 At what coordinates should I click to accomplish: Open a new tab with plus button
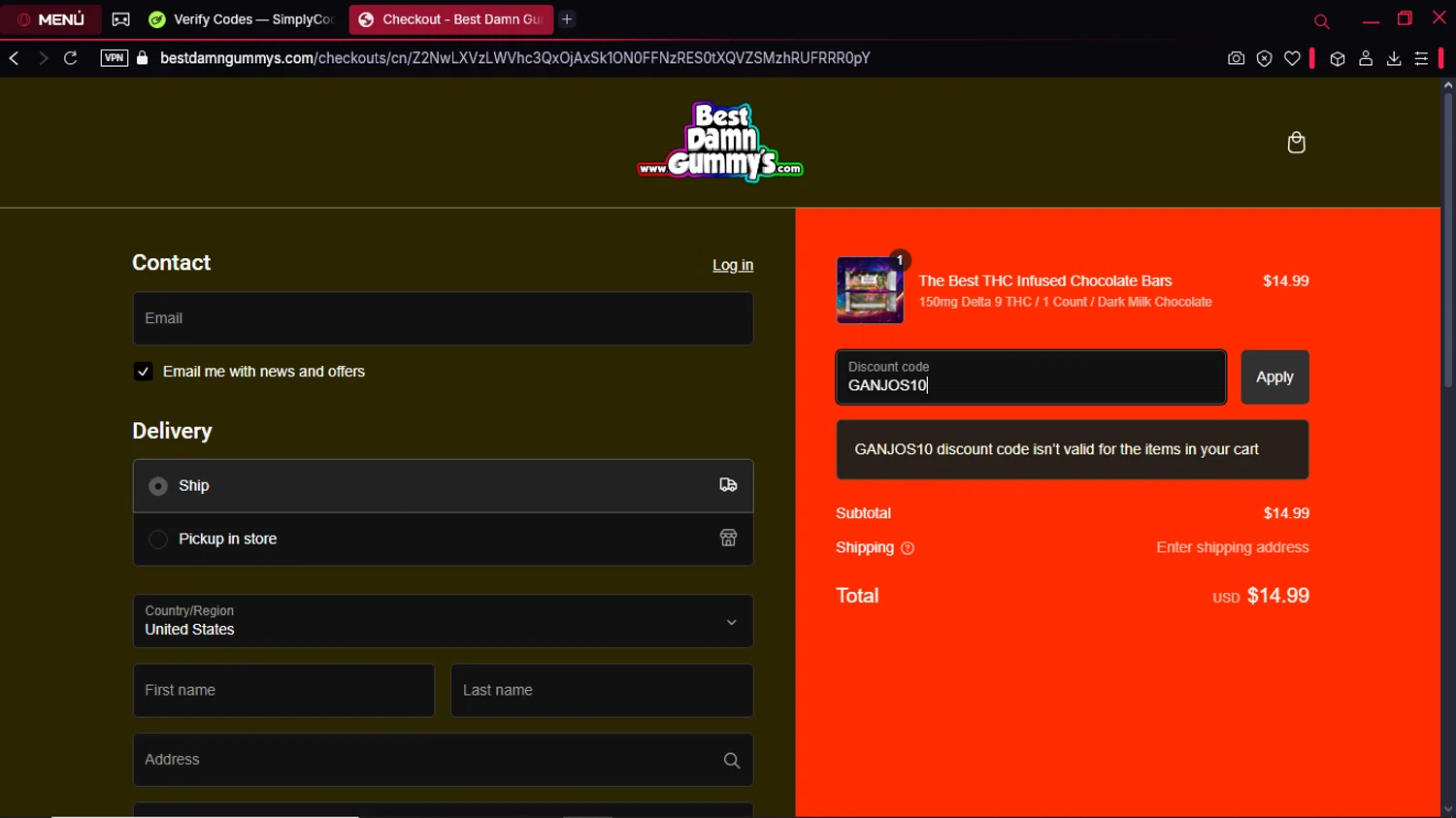click(x=567, y=19)
